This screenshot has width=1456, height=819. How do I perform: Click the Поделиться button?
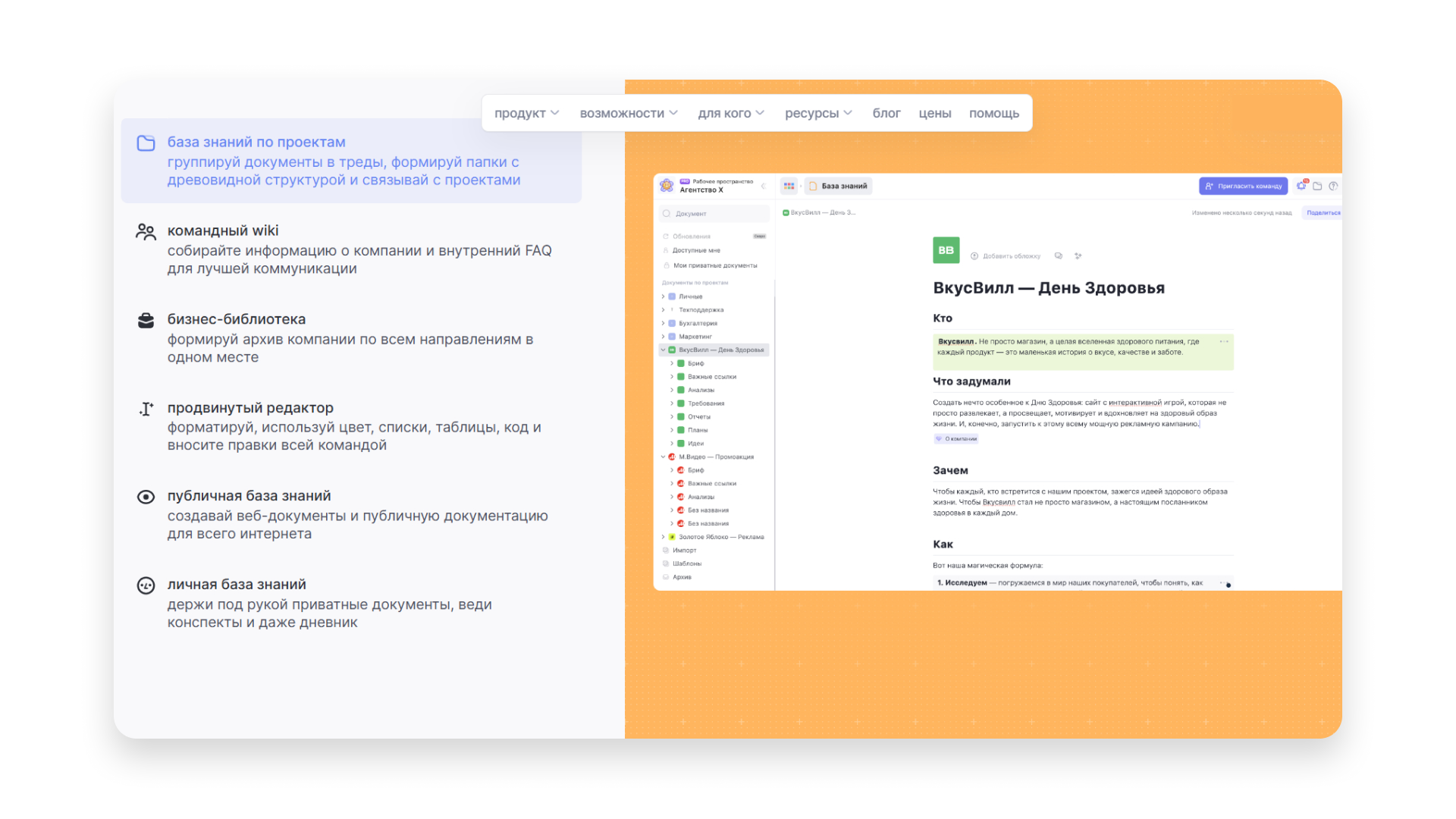pos(1323,213)
